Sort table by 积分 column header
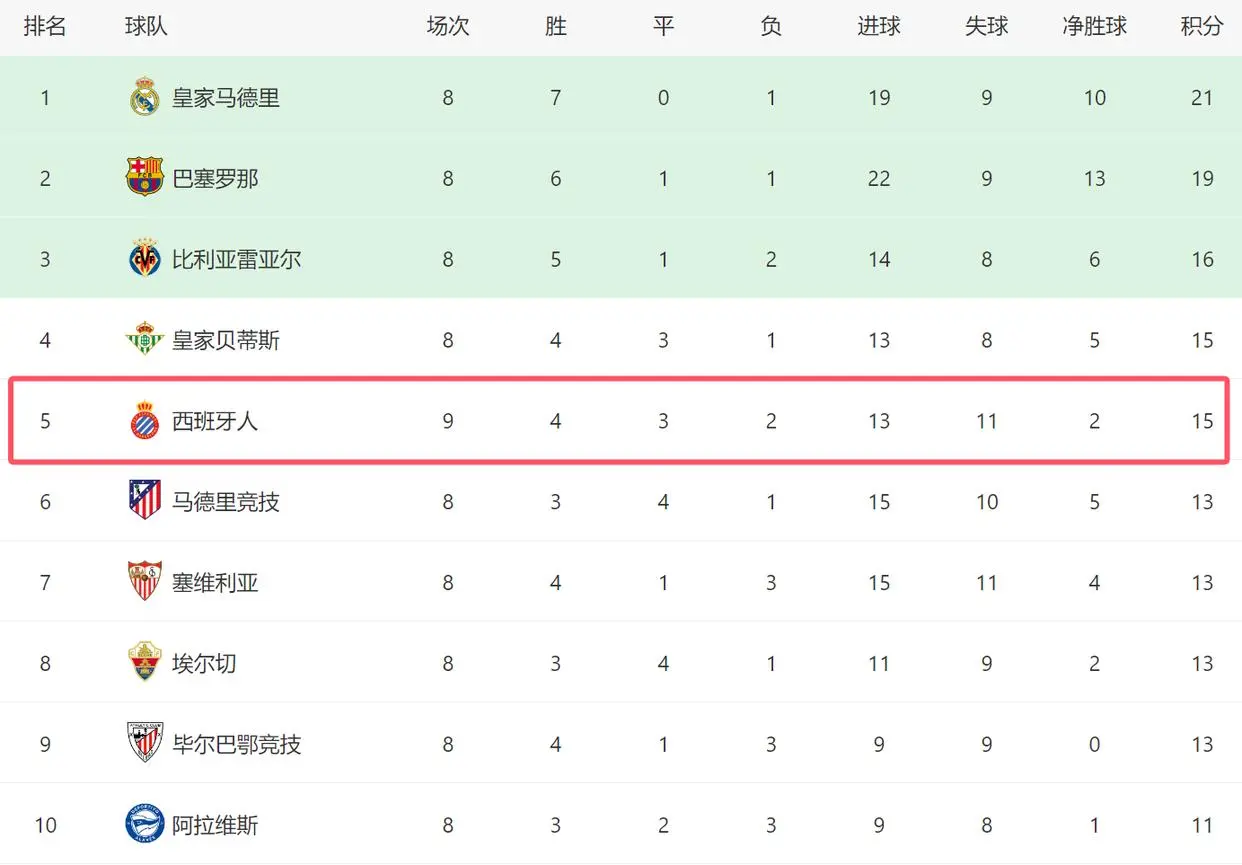 tap(1201, 27)
